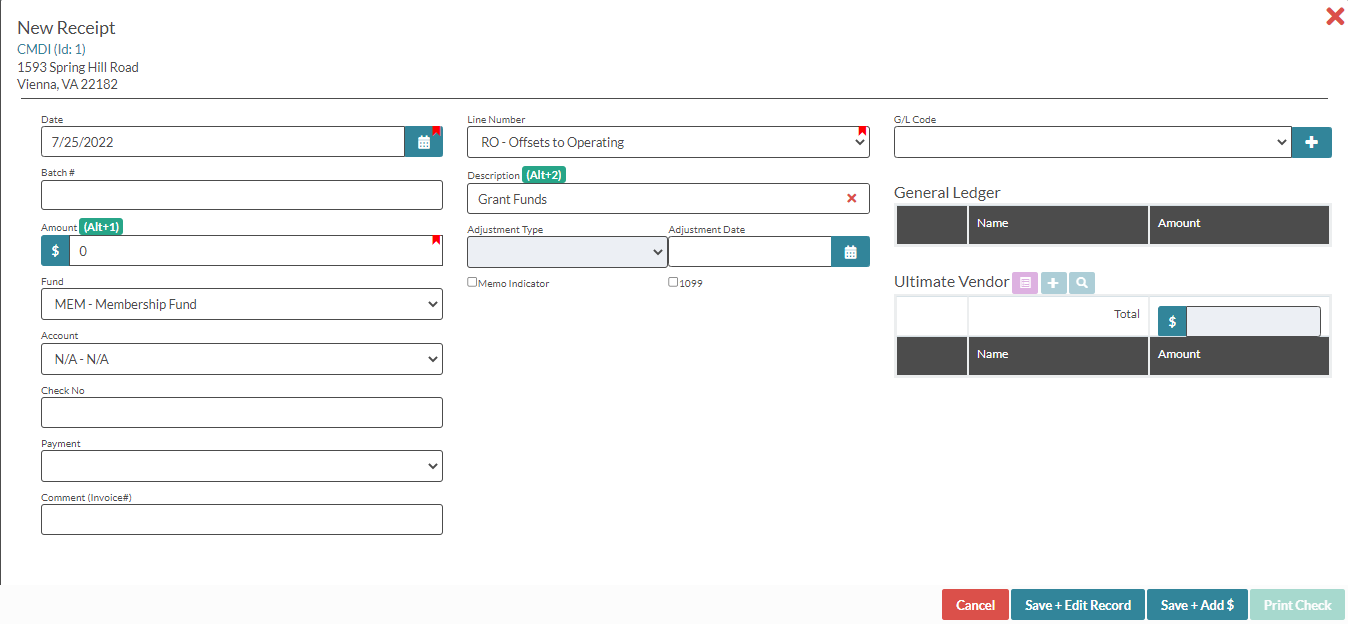Click the dollar icon beside vendor Total

pos(1172,322)
